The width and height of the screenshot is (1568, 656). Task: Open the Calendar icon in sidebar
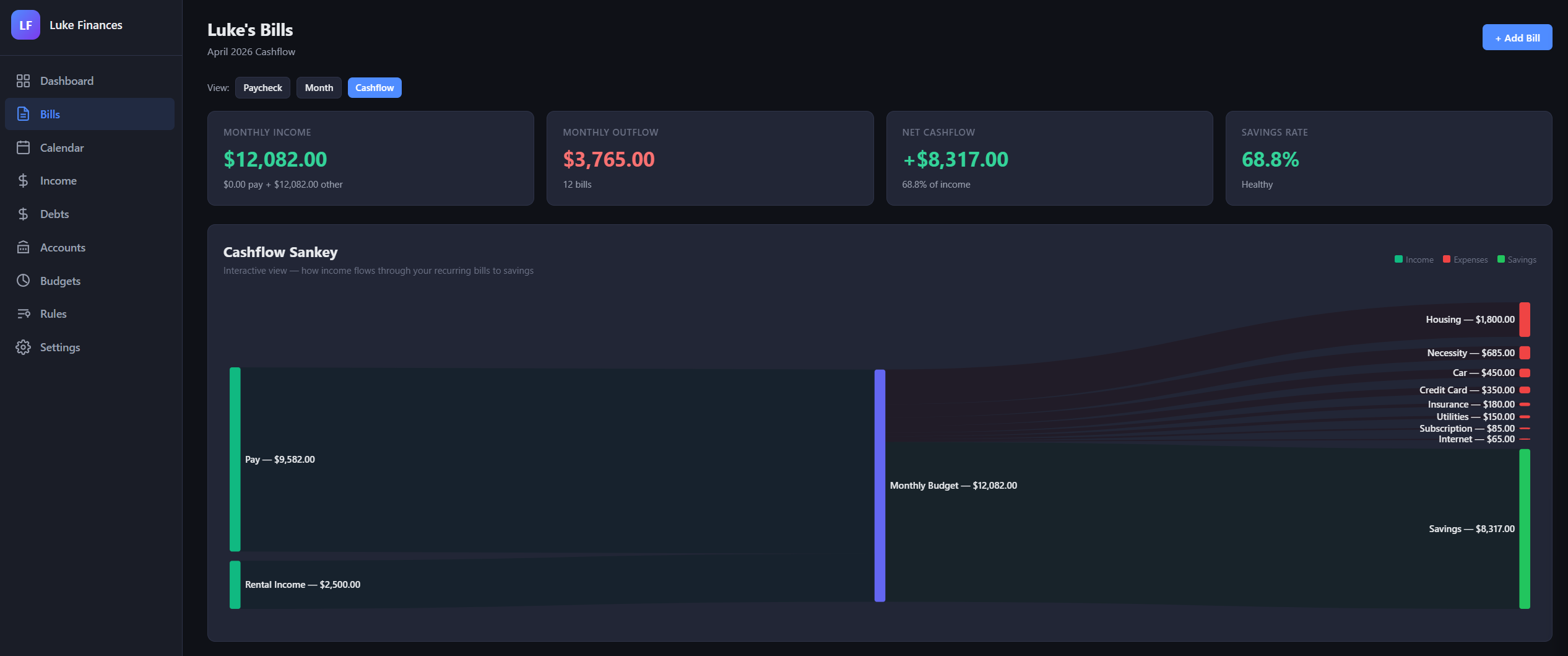(23, 147)
